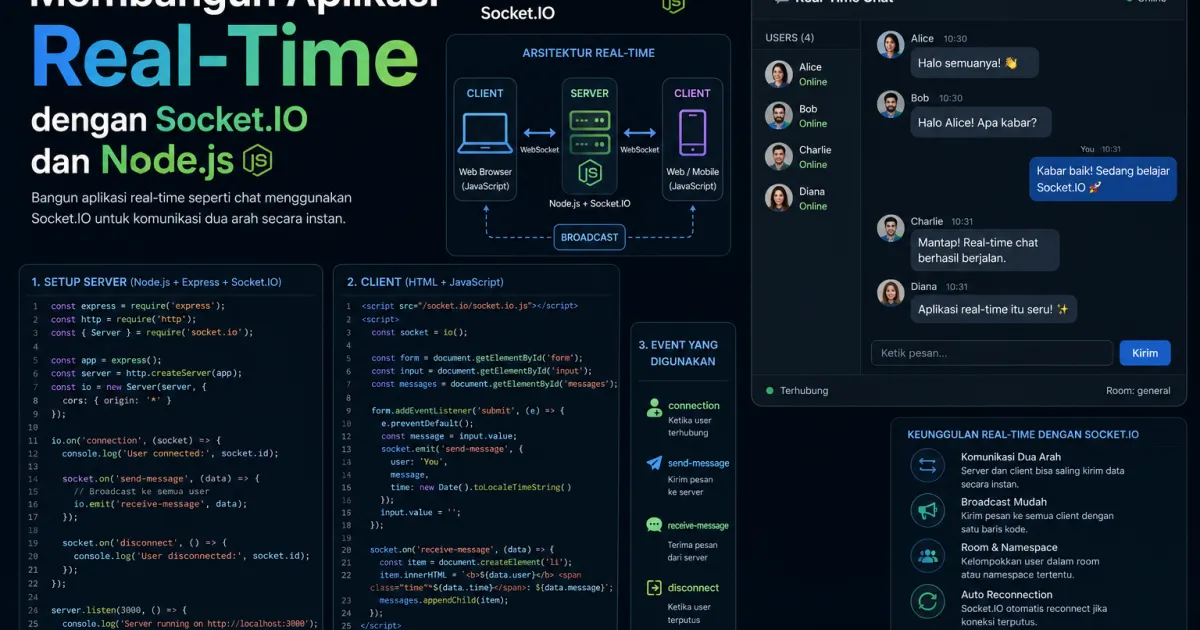Select the Halo Alice! Apa kabar? message bubble
This screenshot has height=630, width=1200.
[x=980, y=122]
